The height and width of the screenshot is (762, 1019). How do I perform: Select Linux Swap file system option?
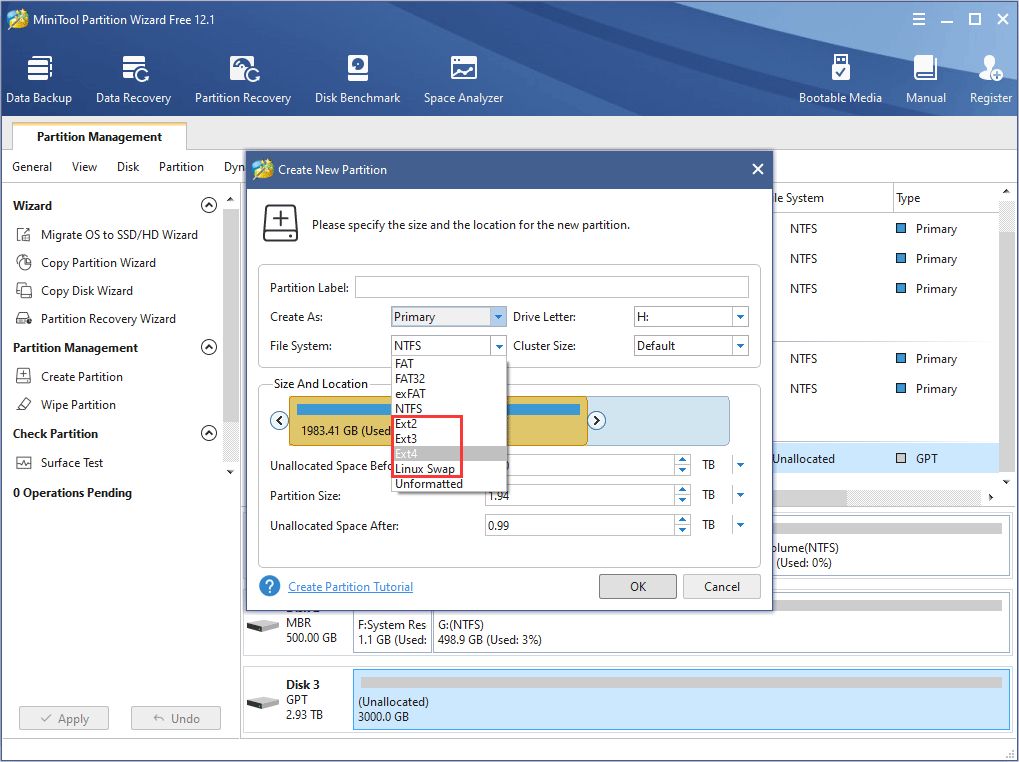(x=449, y=468)
